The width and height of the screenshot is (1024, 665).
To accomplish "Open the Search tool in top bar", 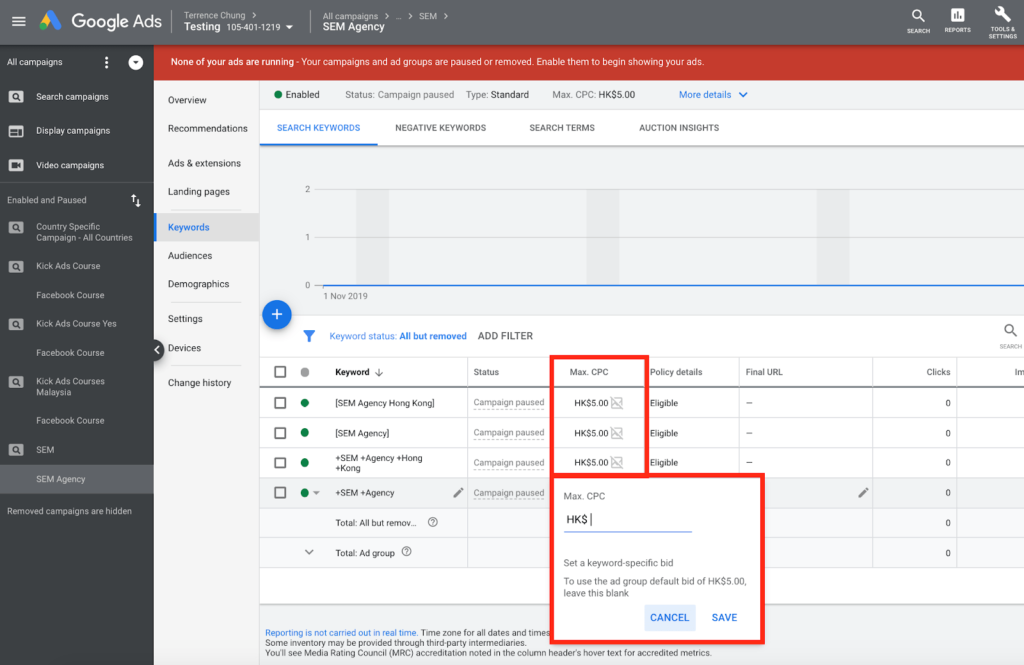I will click(x=918, y=21).
